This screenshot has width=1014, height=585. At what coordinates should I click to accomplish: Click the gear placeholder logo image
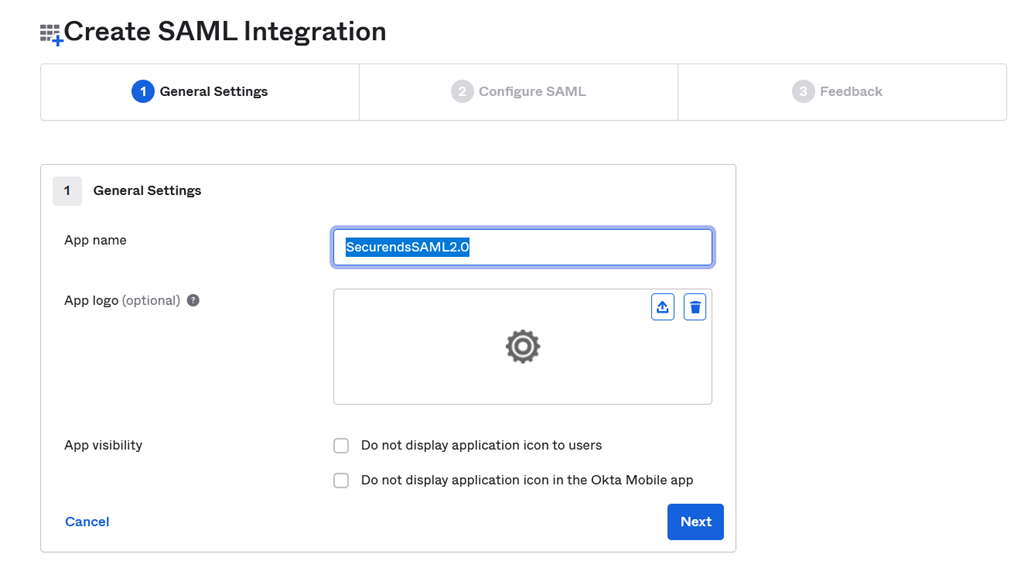(523, 346)
